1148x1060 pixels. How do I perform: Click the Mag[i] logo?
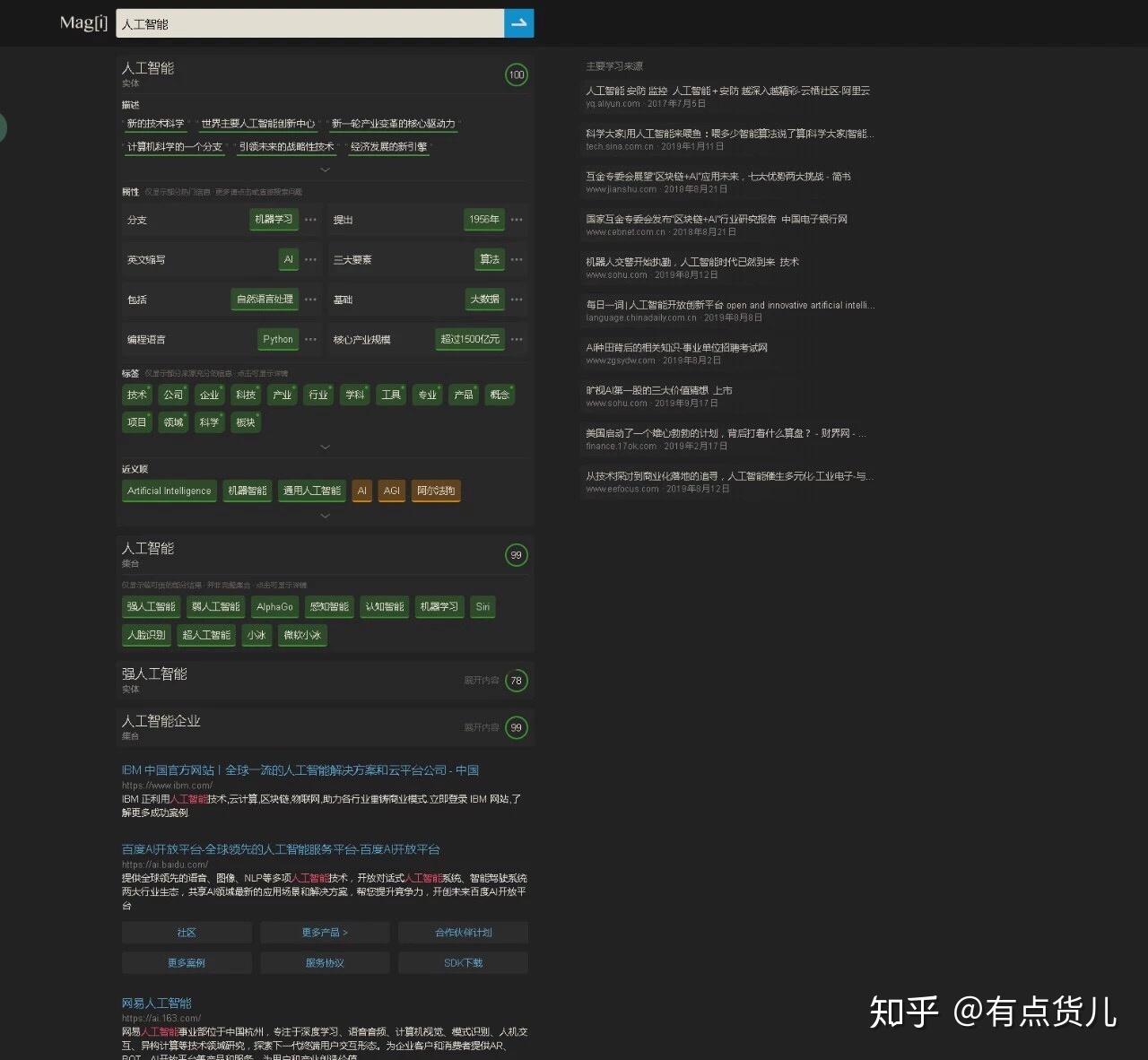coord(83,23)
